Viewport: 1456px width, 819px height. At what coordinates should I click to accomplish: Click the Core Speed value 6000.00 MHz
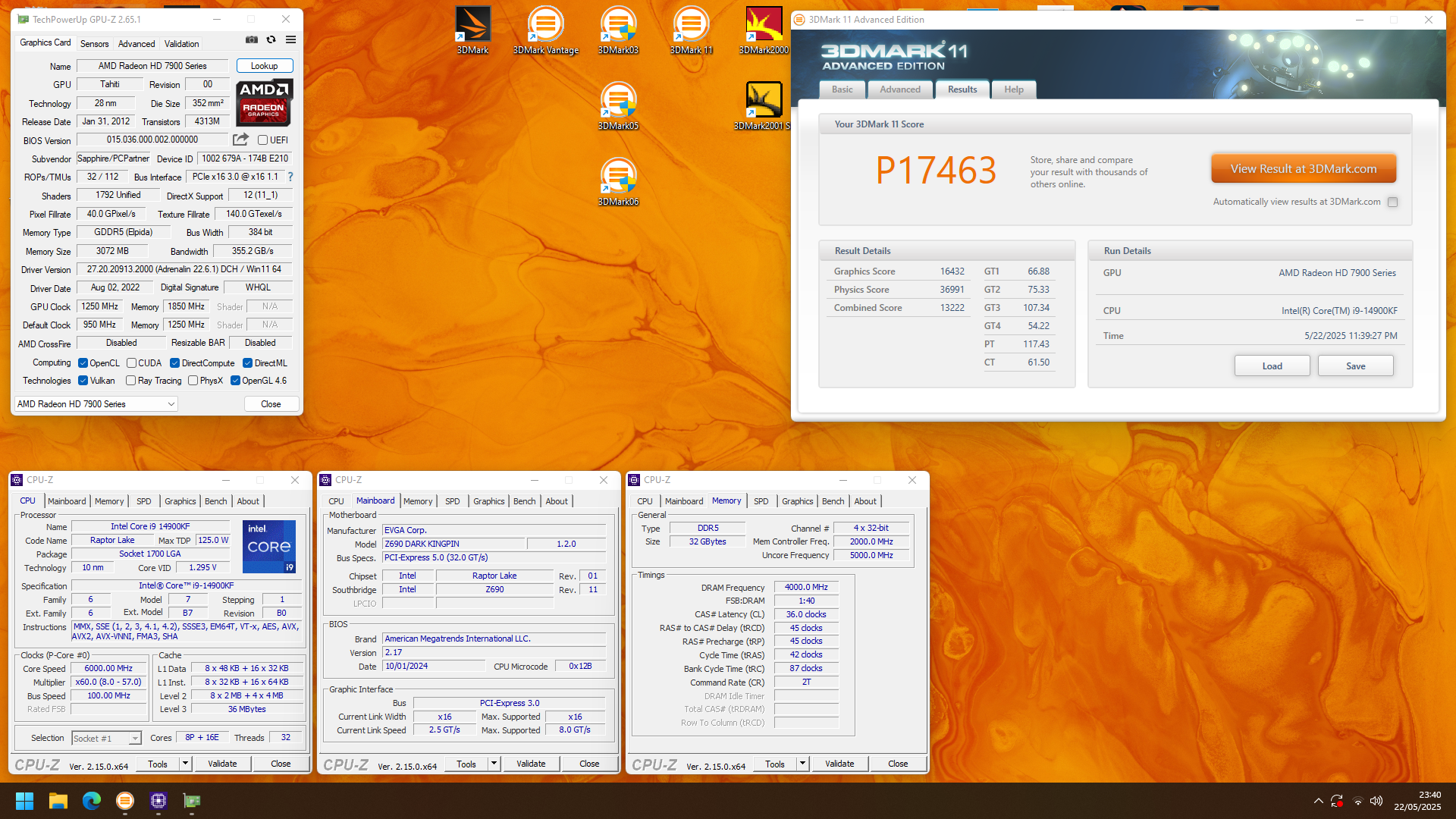(x=108, y=669)
